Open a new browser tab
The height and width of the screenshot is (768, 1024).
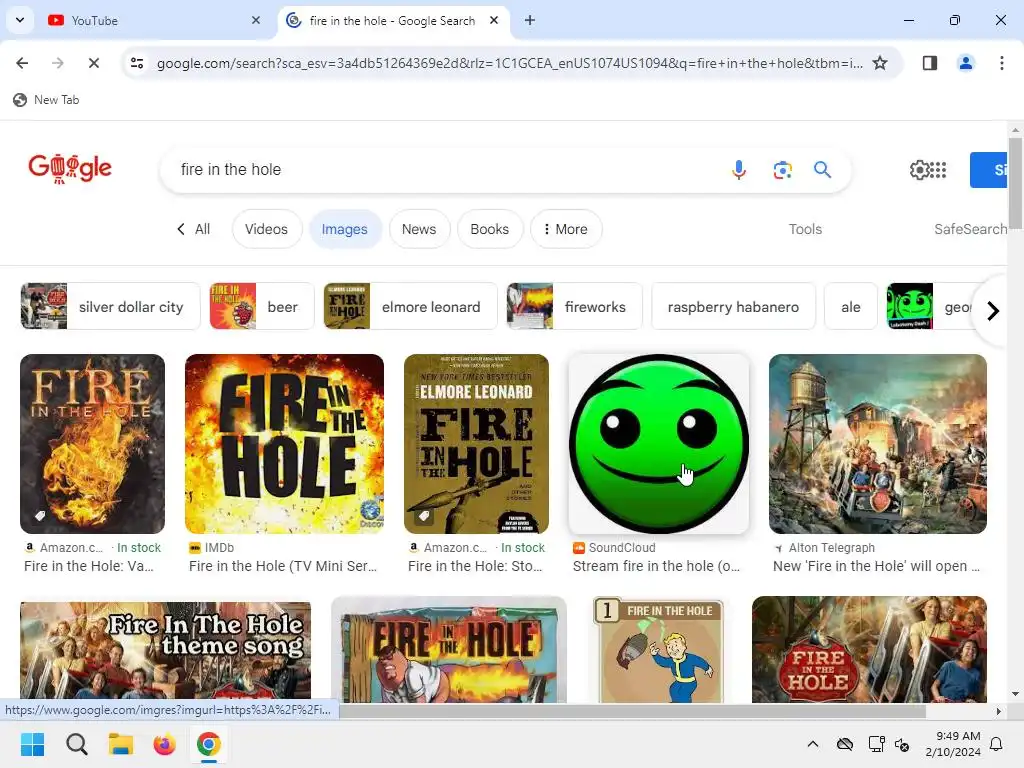[x=530, y=20]
